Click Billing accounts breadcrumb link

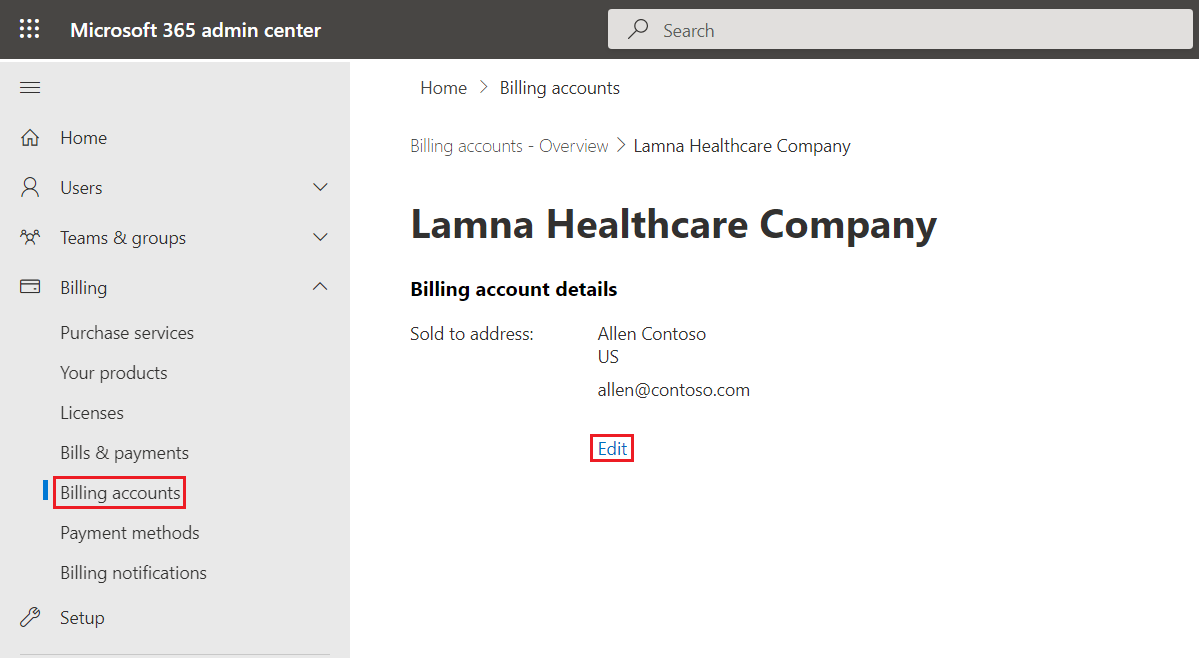pos(560,89)
